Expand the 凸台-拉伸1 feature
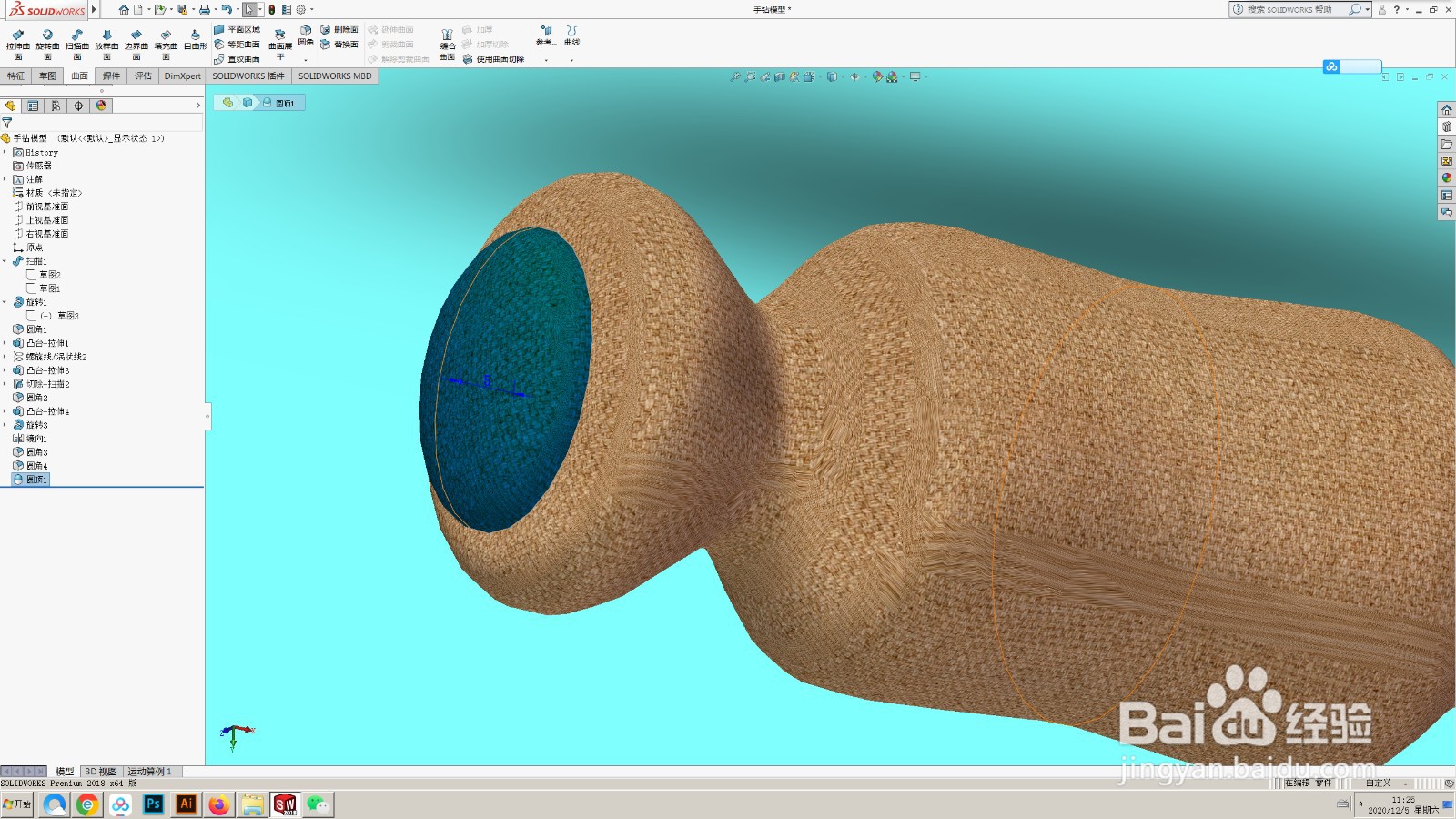 [x=5, y=343]
